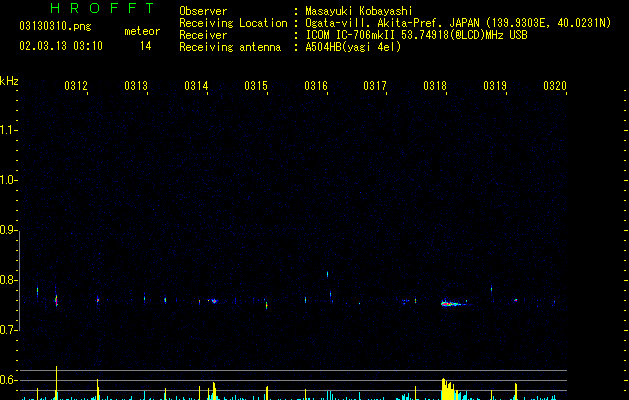The height and width of the screenshot is (400, 629).
Task: Click the 0.6 frequency axis label
Action: tap(8, 380)
